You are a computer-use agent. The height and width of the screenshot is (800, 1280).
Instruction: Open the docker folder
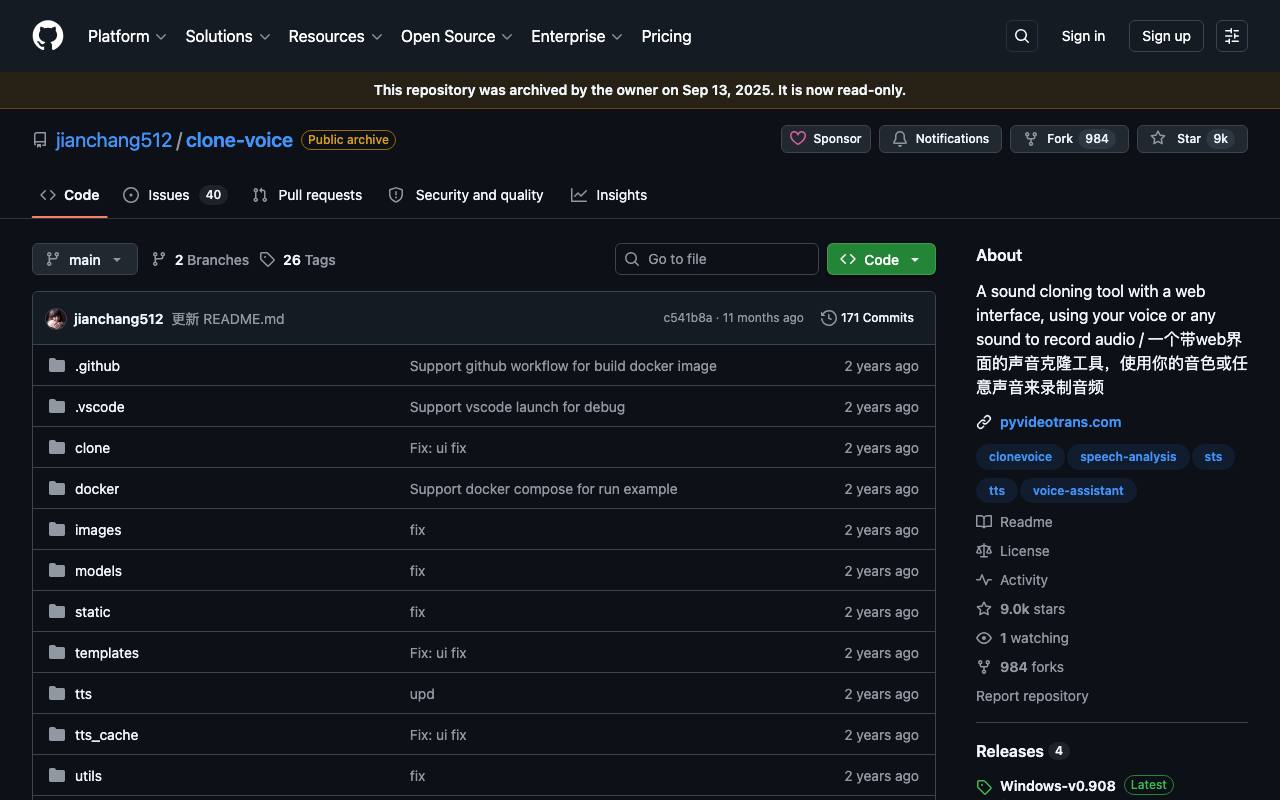pyautogui.click(x=97, y=489)
